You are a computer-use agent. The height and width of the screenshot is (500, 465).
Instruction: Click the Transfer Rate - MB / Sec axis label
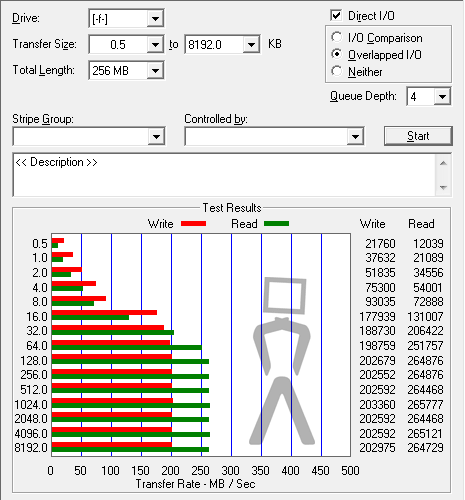pos(195,484)
